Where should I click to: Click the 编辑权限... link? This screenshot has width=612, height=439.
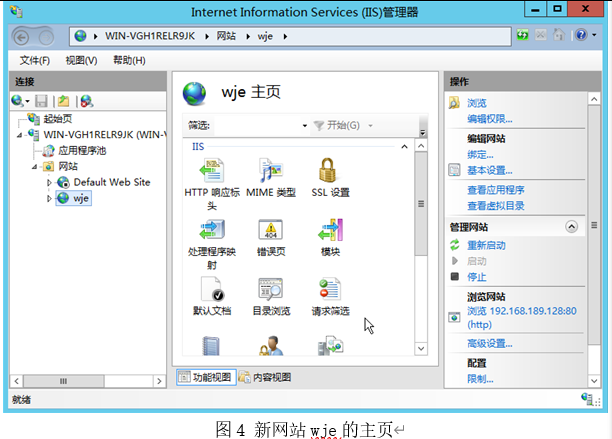point(490,119)
